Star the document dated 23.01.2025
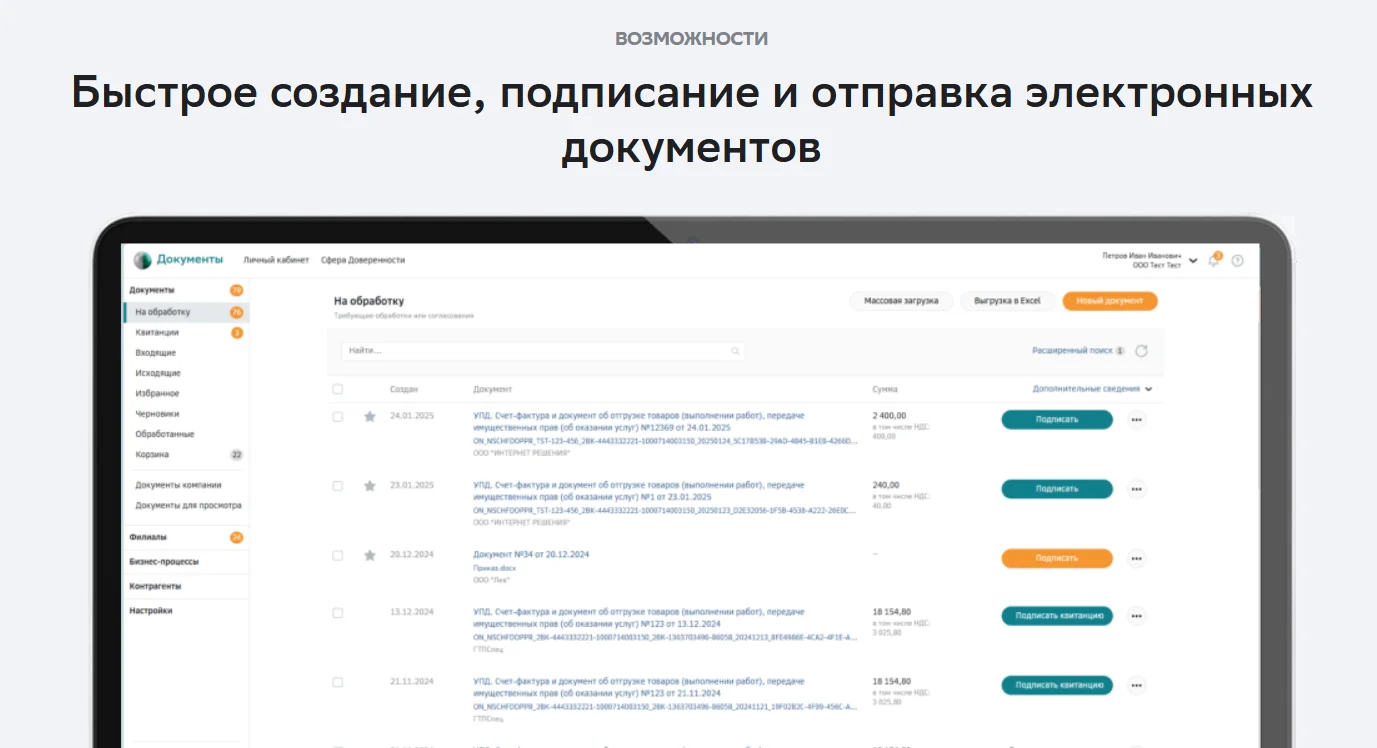Image resolution: width=1377 pixels, height=748 pixels. pyautogui.click(x=369, y=486)
